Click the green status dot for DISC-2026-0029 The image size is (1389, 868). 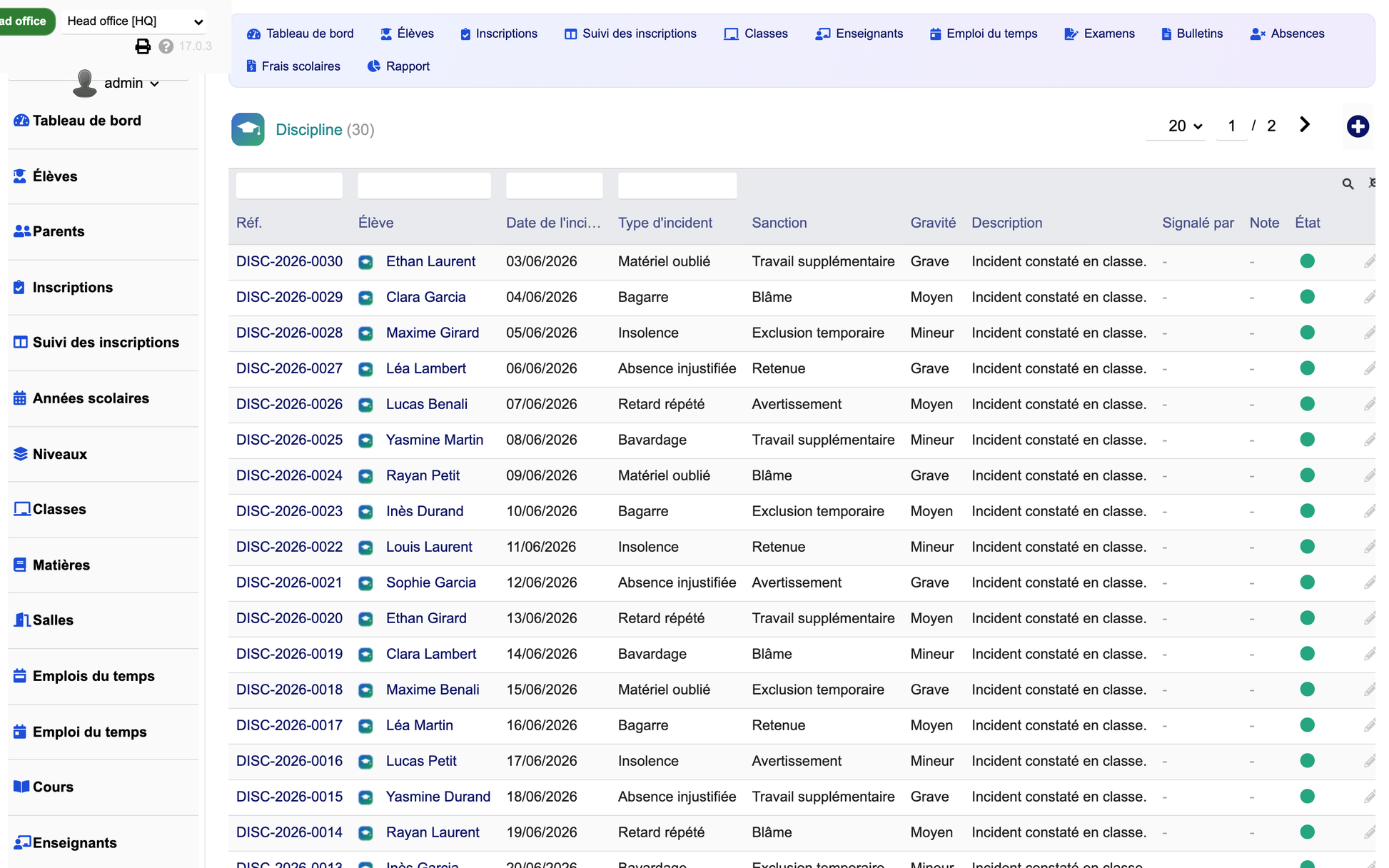(1308, 297)
